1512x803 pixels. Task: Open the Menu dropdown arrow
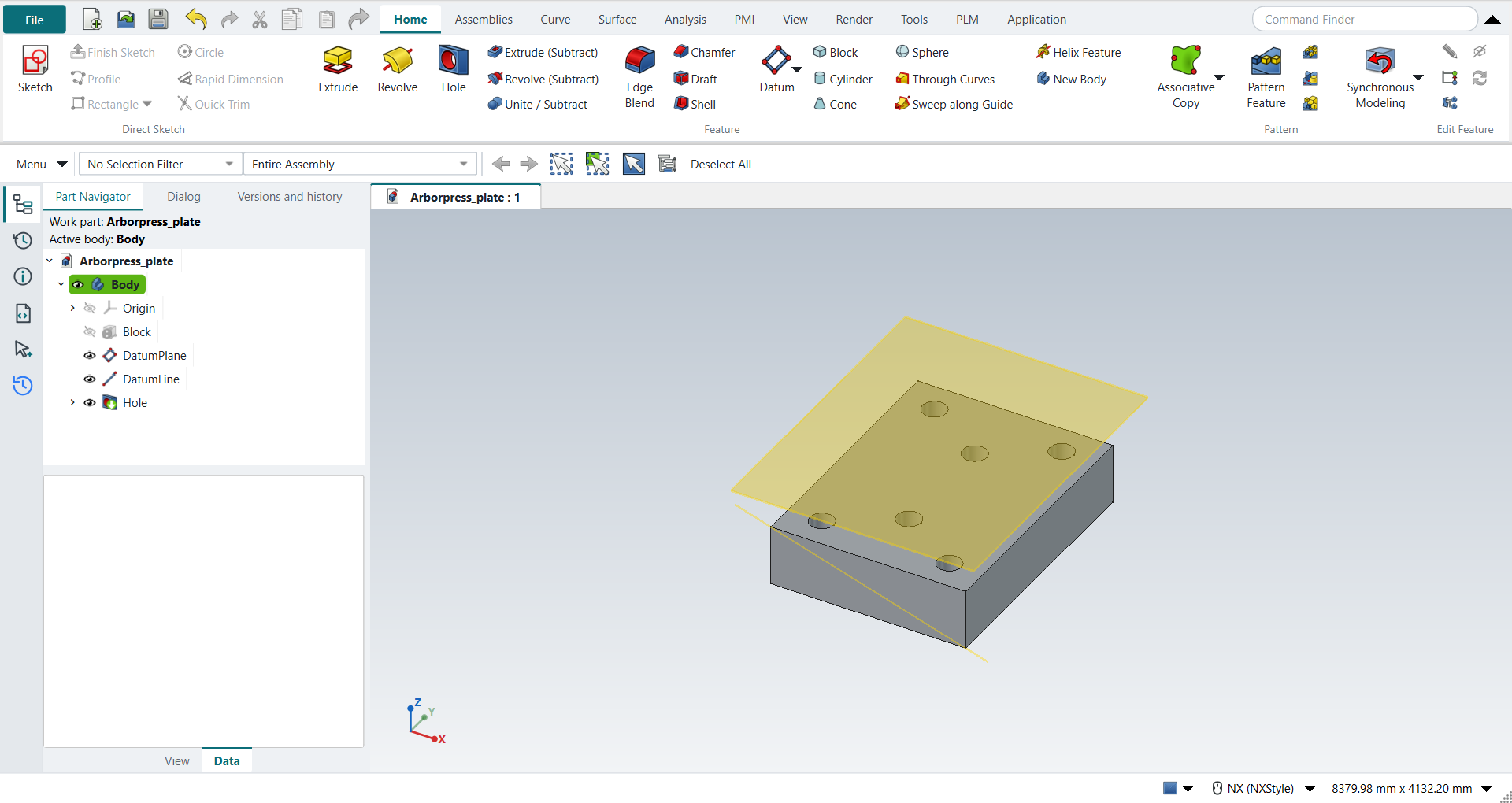[x=62, y=164]
